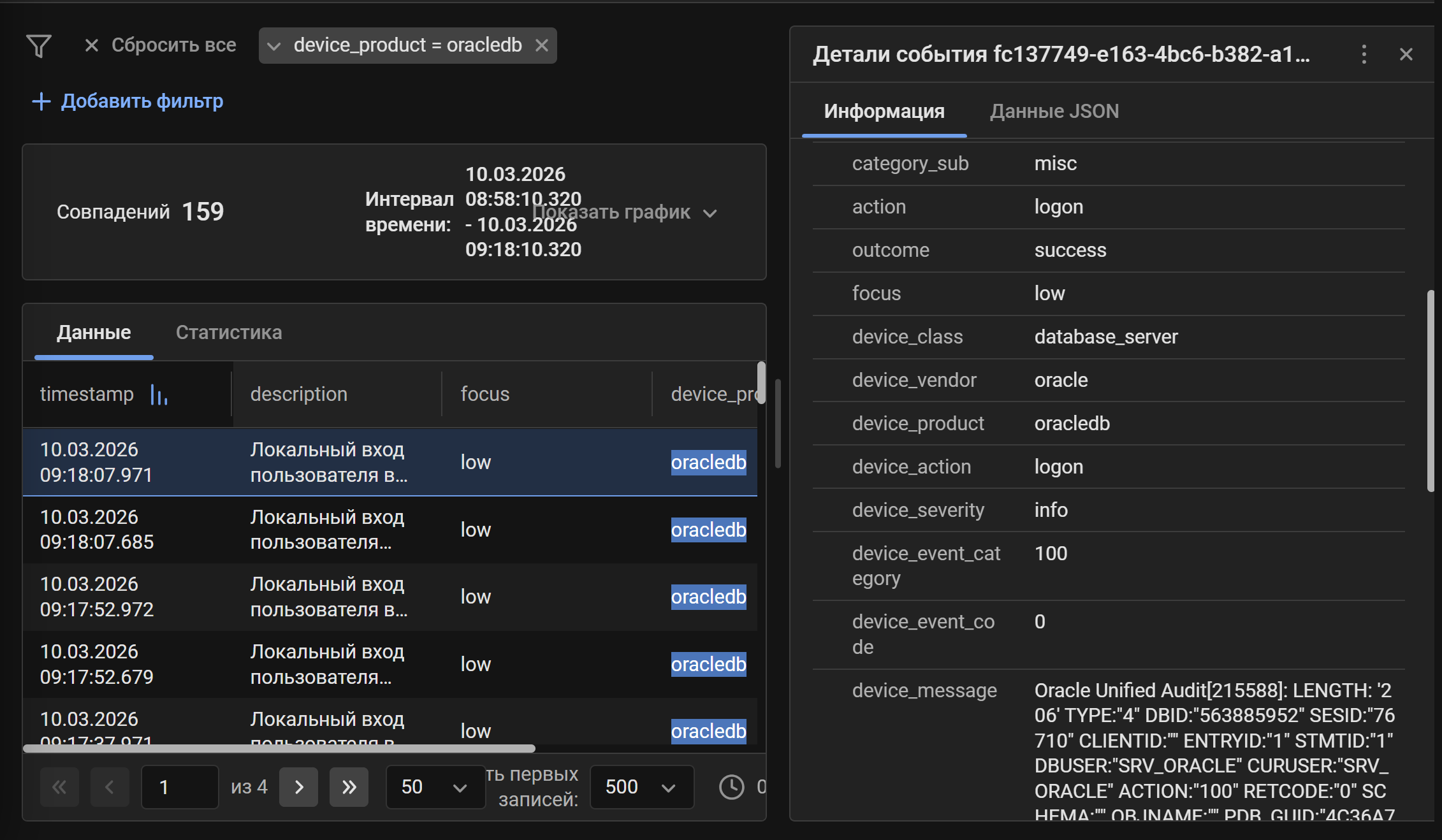Switch to the Статистика tab
This screenshot has width=1442, height=840.
(x=228, y=332)
